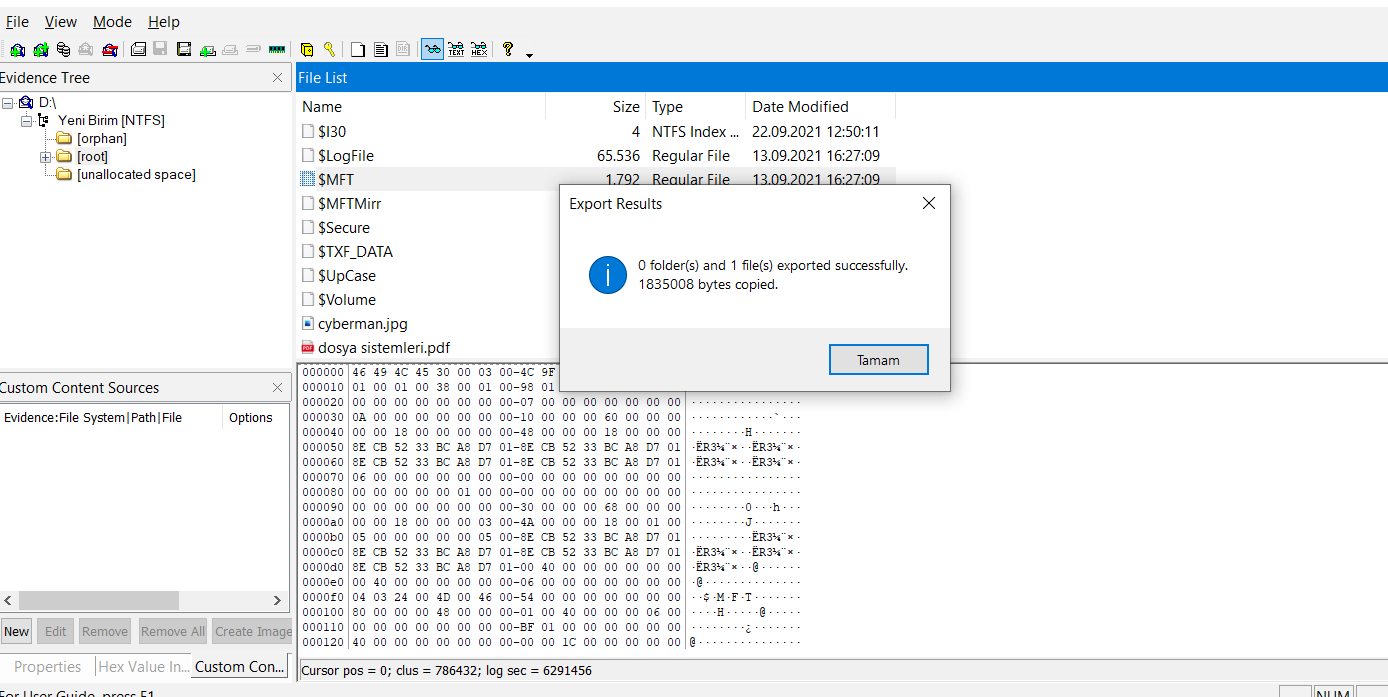This screenshot has width=1388, height=697.
Task: Toggle automatic file view with glasses icon
Action: pos(432,49)
